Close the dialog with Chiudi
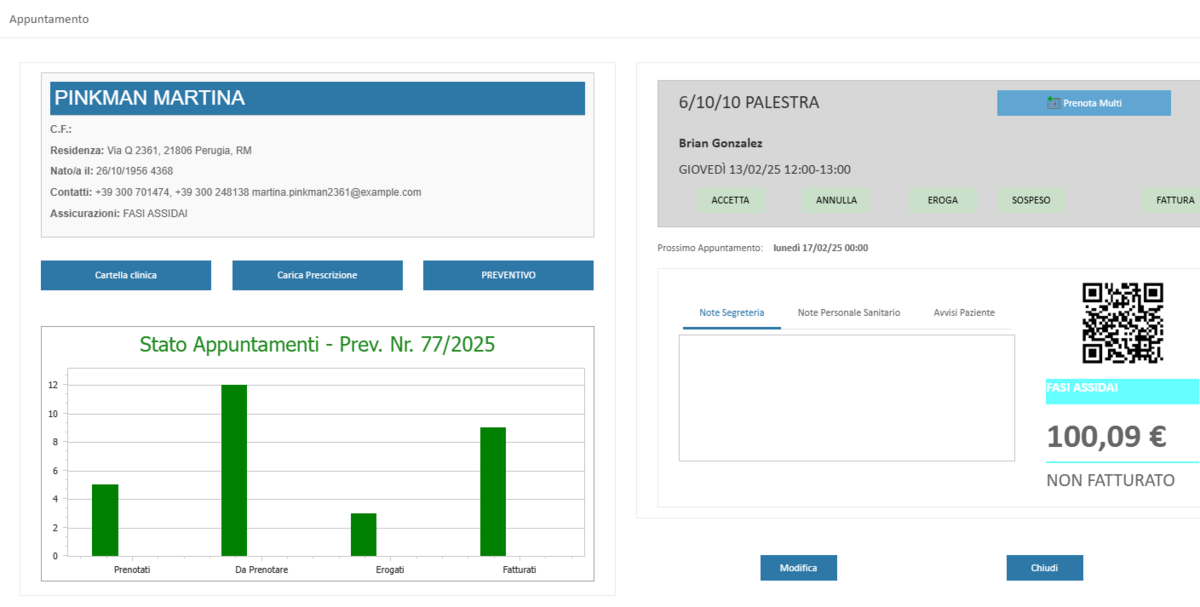1200x607 pixels. [x=1044, y=568]
